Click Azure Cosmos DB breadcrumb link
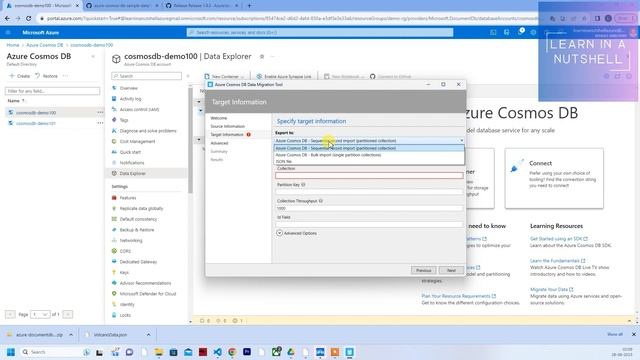The image size is (640, 360). pos(44,45)
